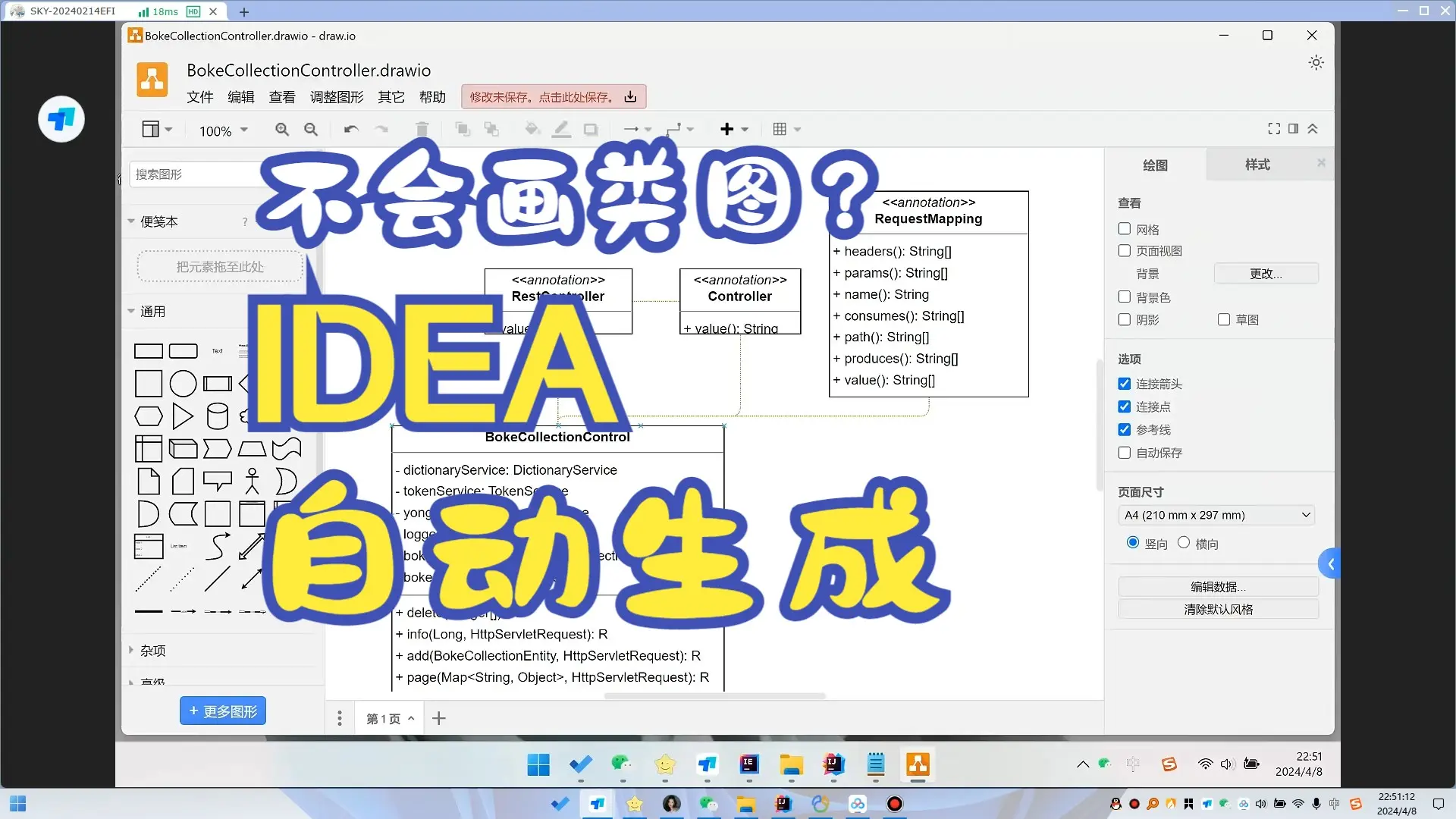Image resolution: width=1456 pixels, height=819 pixels.
Task: Toggle the shadow toolbar icon
Action: pos(591,130)
